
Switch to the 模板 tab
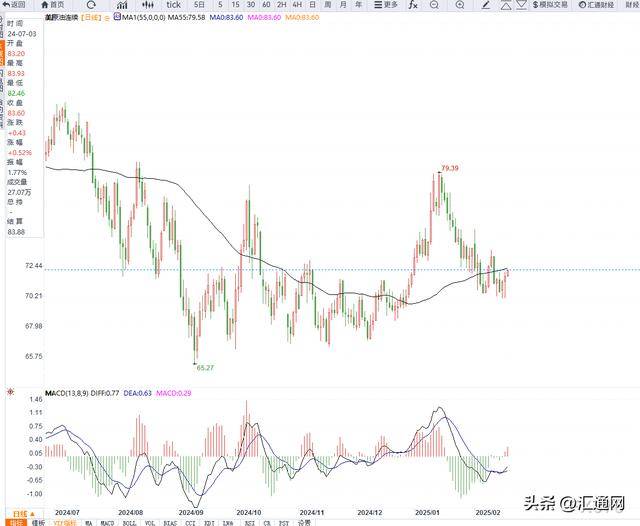coord(38,523)
